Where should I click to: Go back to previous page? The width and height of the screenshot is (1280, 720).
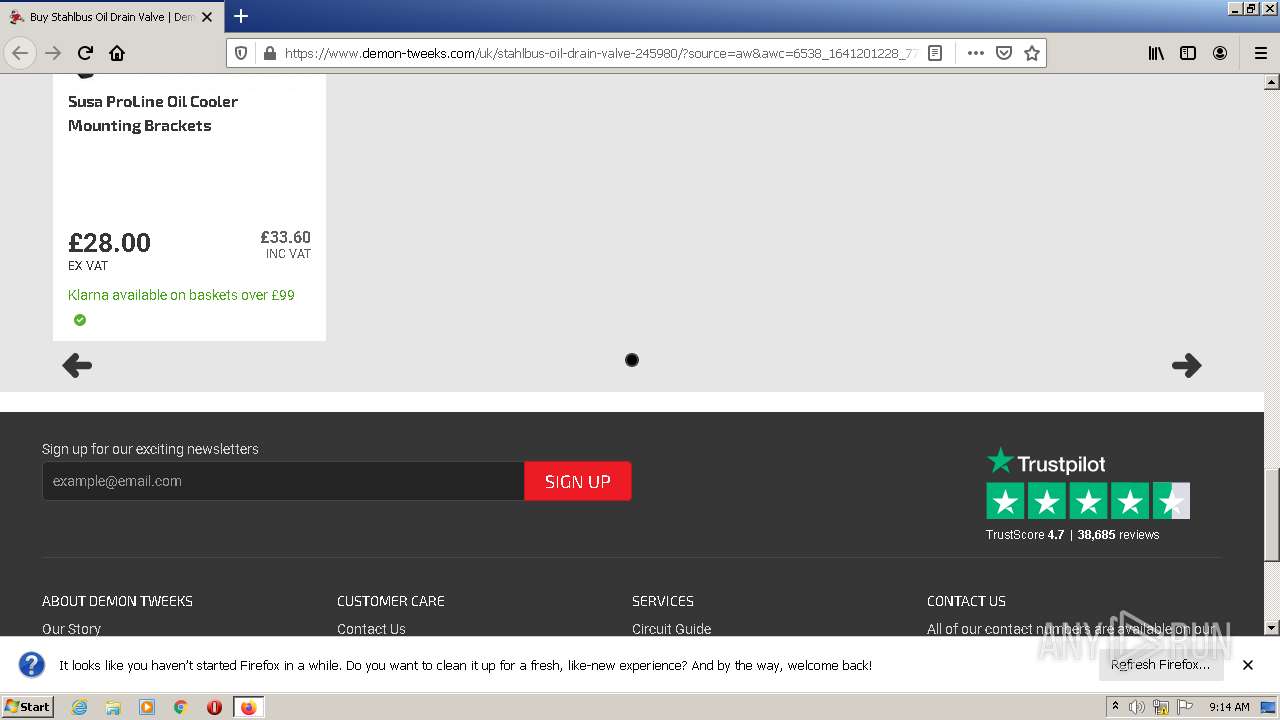click(x=20, y=53)
